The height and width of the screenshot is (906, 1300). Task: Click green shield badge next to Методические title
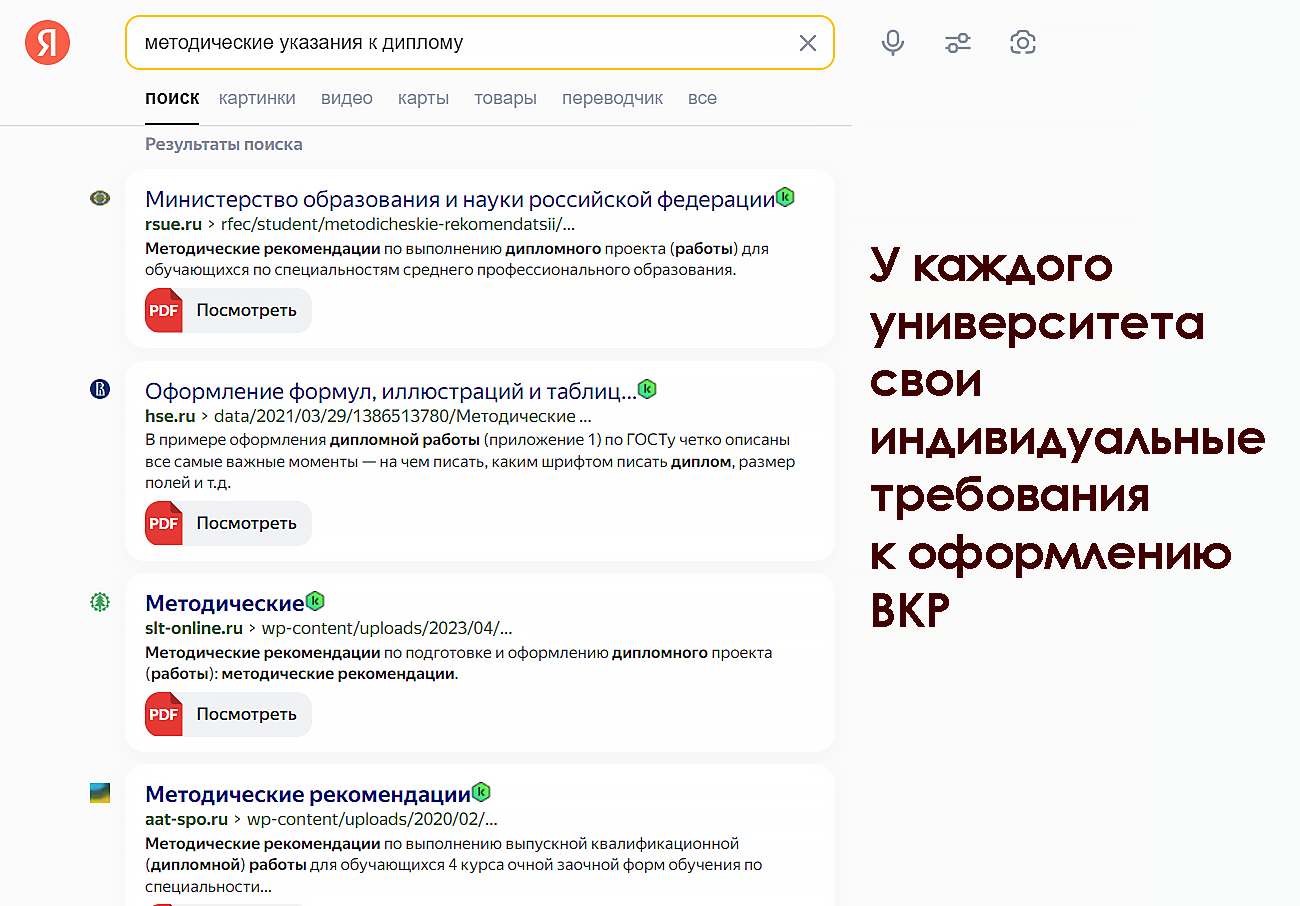pyautogui.click(x=315, y=601)
